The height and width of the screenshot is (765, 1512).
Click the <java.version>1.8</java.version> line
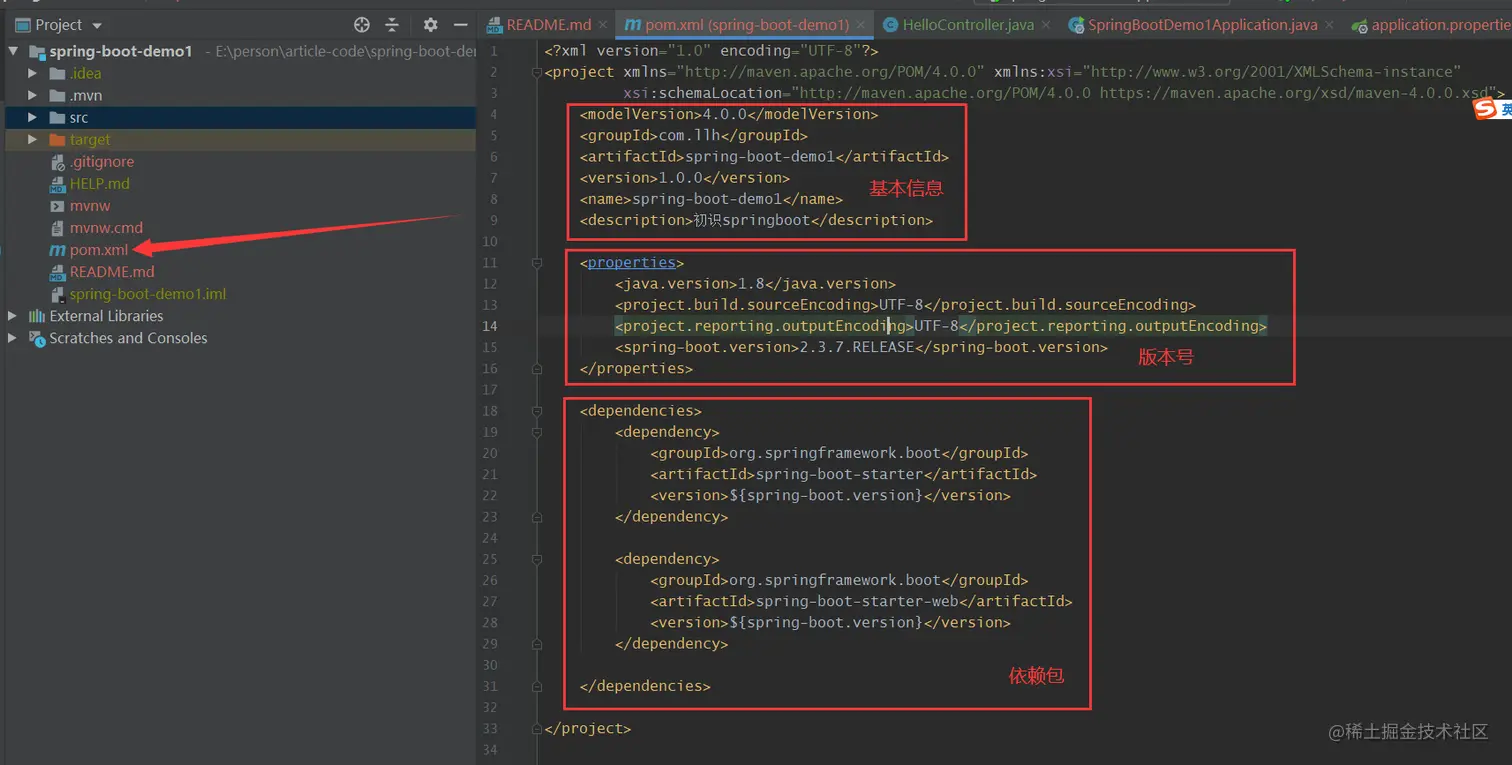[x=755, y=284]
